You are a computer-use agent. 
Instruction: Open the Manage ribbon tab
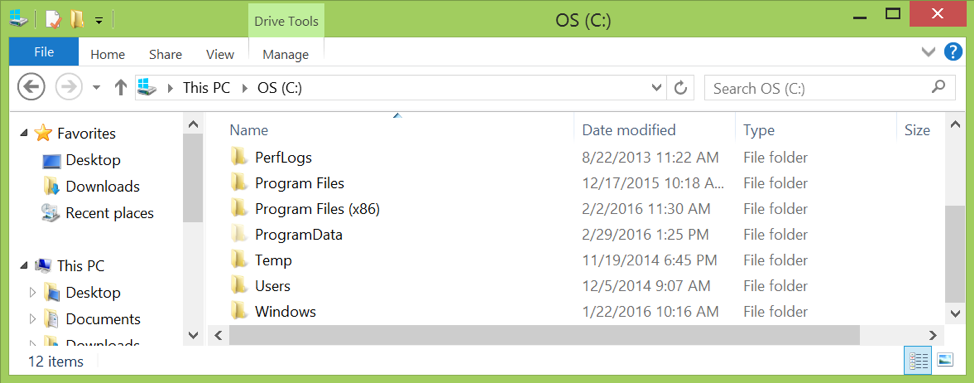coord(286,55)
